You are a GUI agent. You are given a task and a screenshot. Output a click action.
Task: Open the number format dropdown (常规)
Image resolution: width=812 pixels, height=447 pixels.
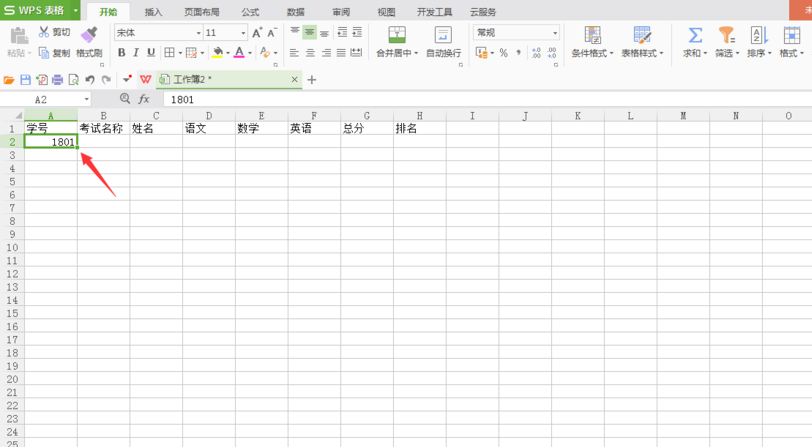555,33
